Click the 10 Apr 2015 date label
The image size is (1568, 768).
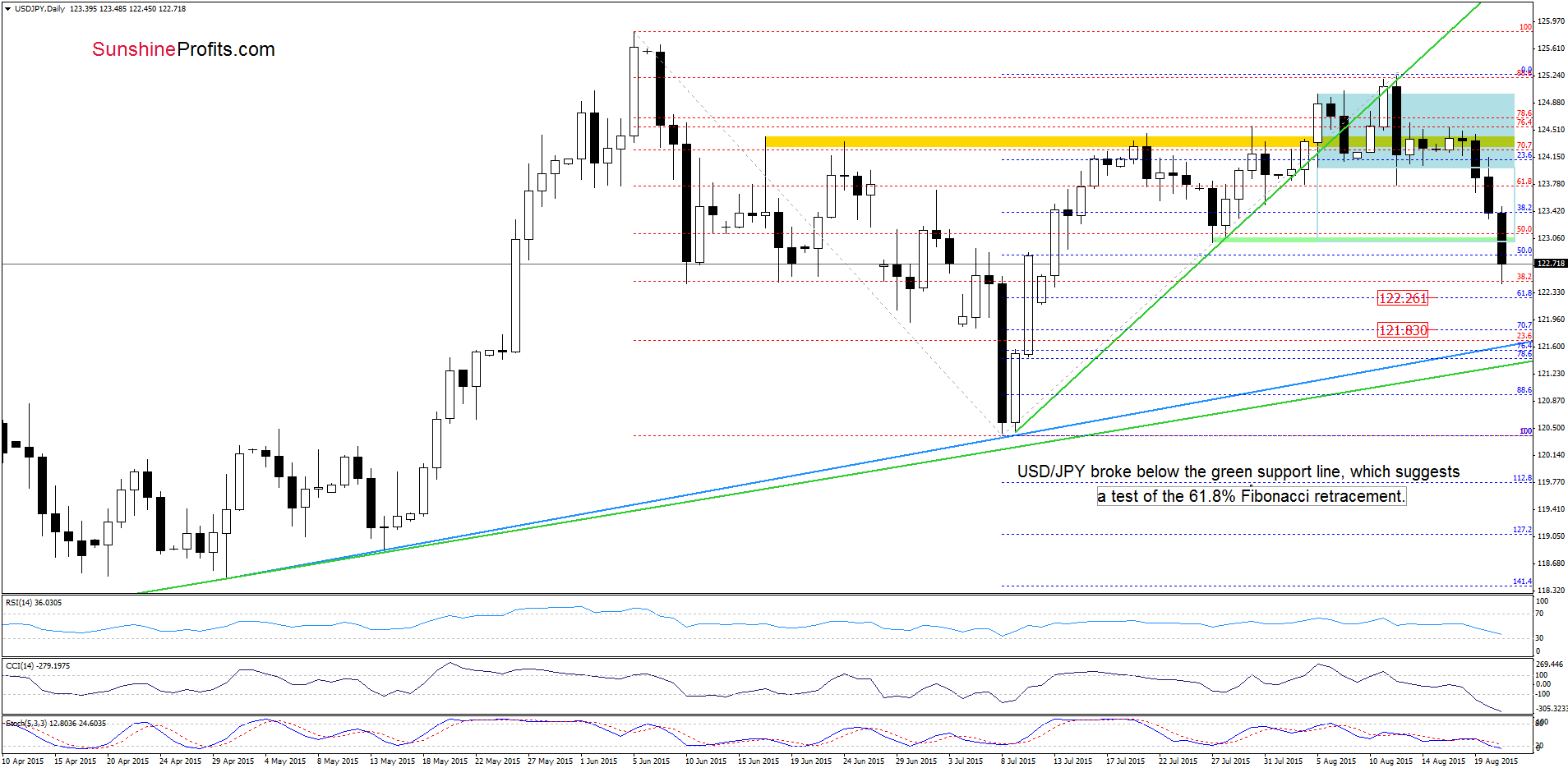tap(23, 761)
